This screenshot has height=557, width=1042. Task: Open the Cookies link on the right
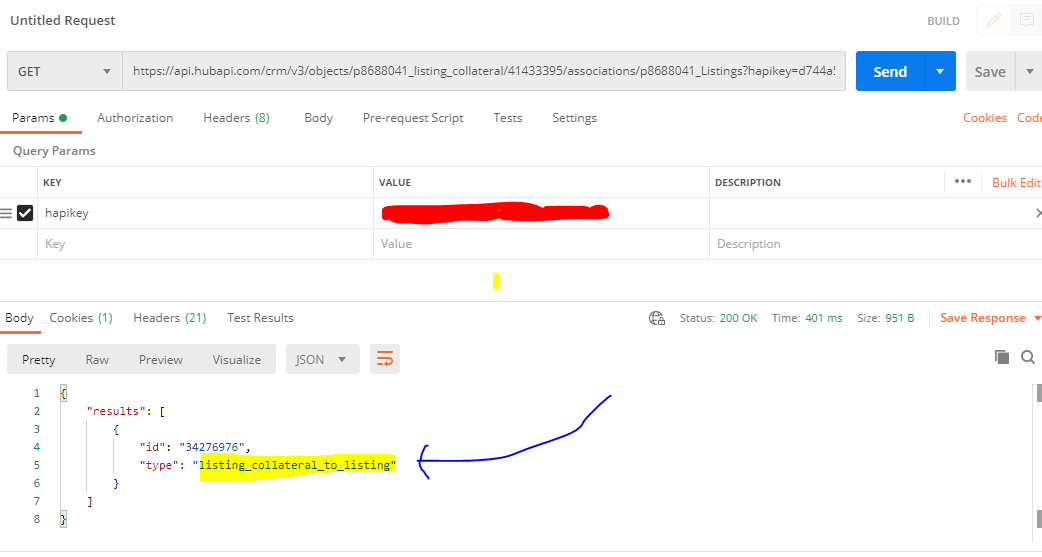984,118
